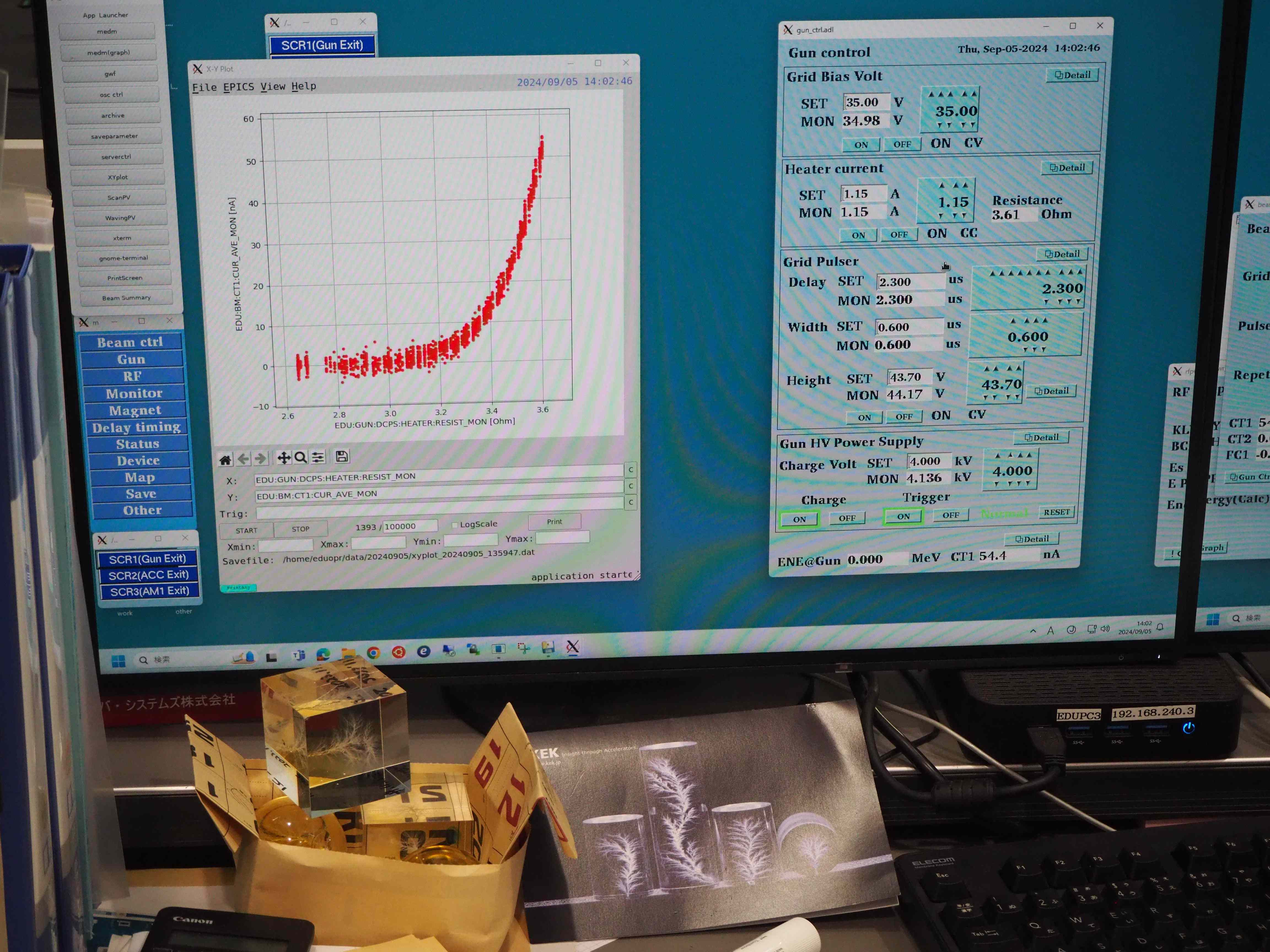Select Delay timing in Beam ctrl panel
Screen dimensions: 1270x952
[x=137, y=428]
